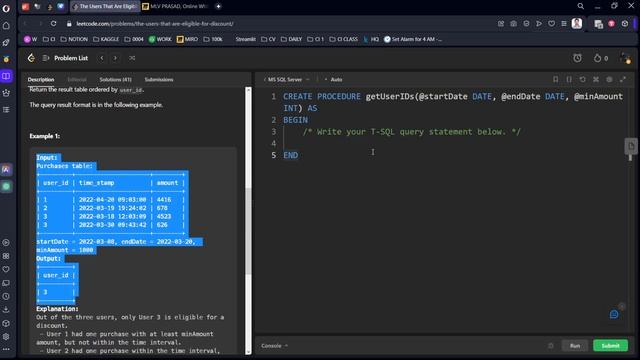Image resolution: width=640 pixels, height=360 pixels.
Task: Reload the LeetCode page
Action: click(53, 24)
